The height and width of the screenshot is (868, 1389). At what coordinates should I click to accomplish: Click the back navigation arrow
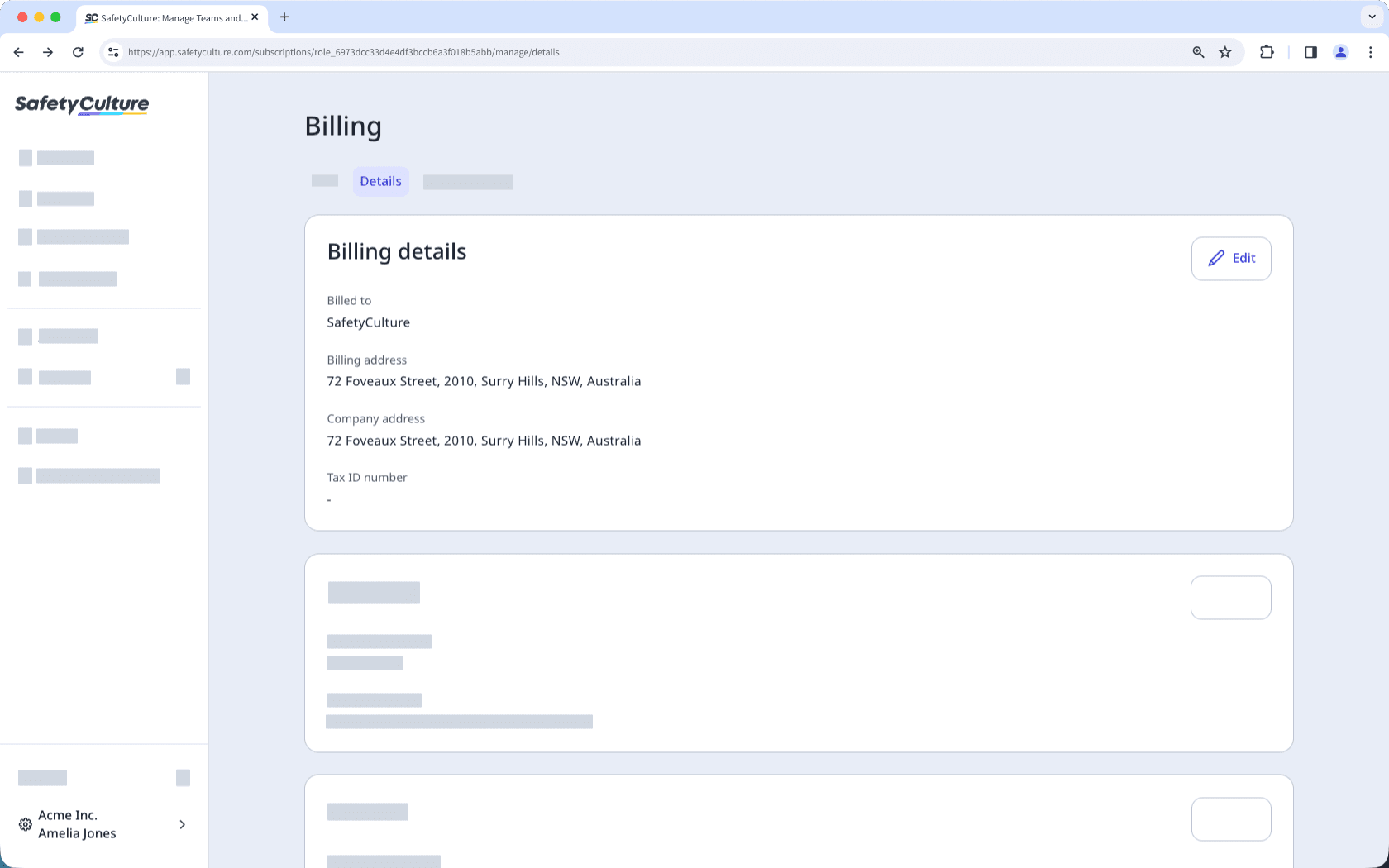(x=18, y=51)
